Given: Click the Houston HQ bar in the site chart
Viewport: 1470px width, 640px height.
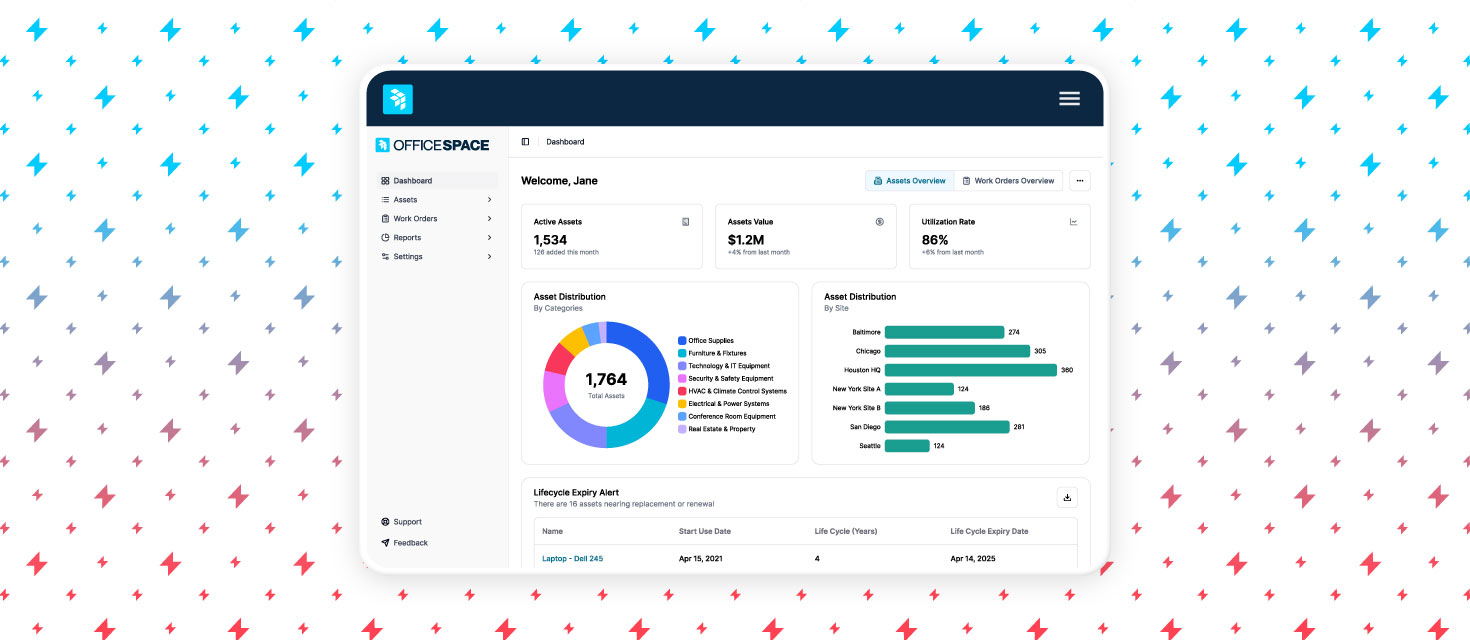Looking at the screenshot, I should point(970,370).
